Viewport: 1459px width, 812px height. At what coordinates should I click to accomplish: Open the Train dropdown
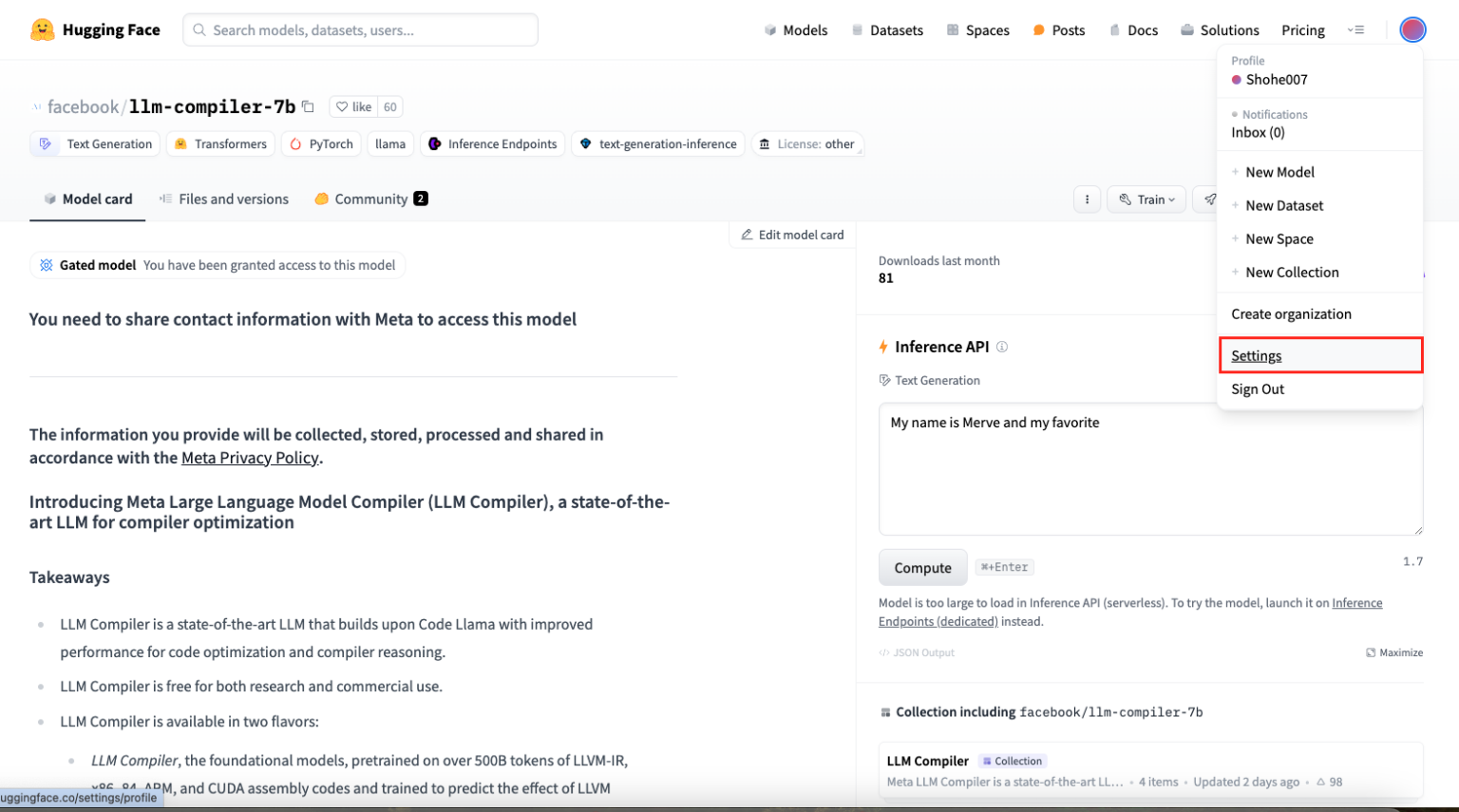click(x=1146, y=198)
